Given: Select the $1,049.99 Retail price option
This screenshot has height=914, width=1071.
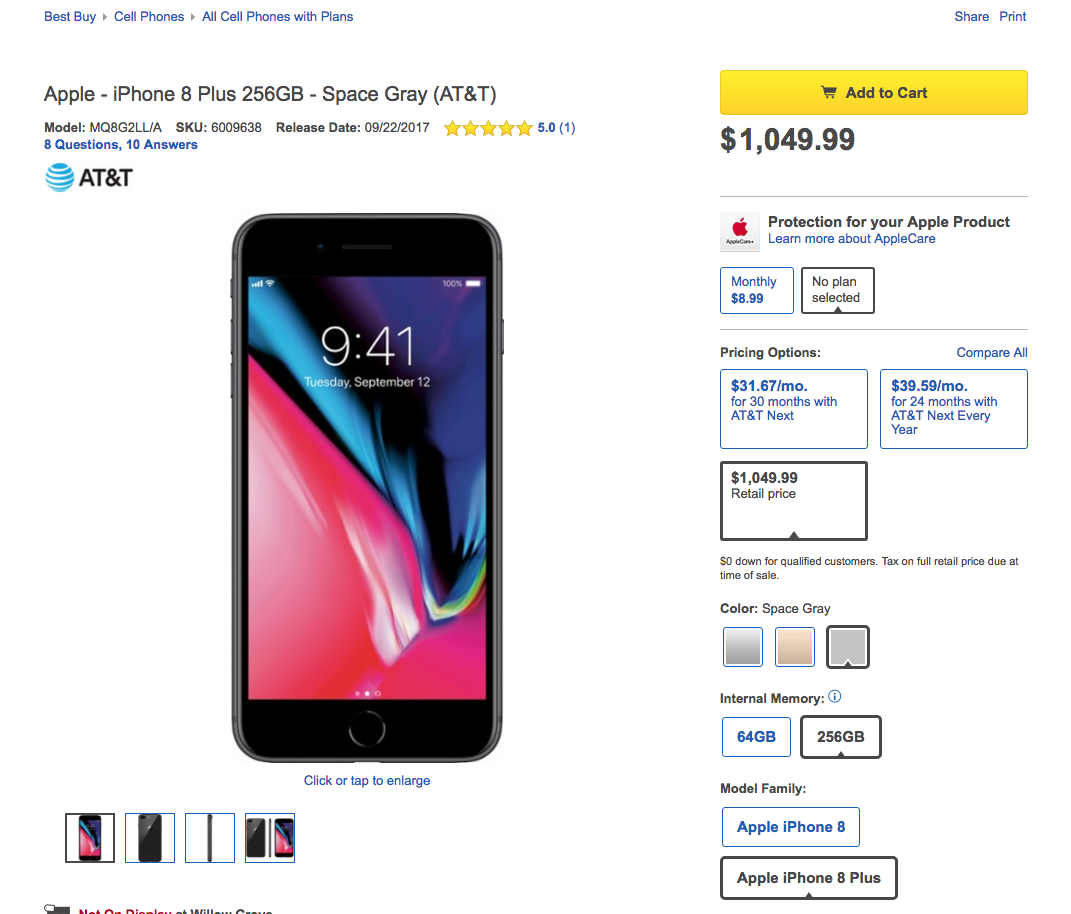Looking at the screenshot, I should [x=794, y=501].
